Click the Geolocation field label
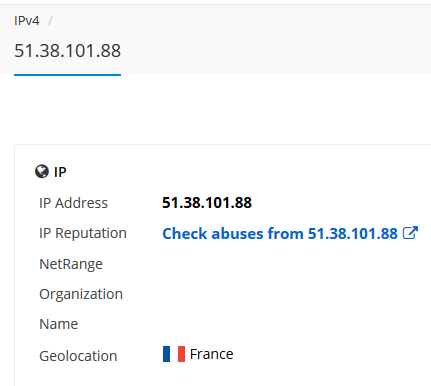 coord(78,356)
